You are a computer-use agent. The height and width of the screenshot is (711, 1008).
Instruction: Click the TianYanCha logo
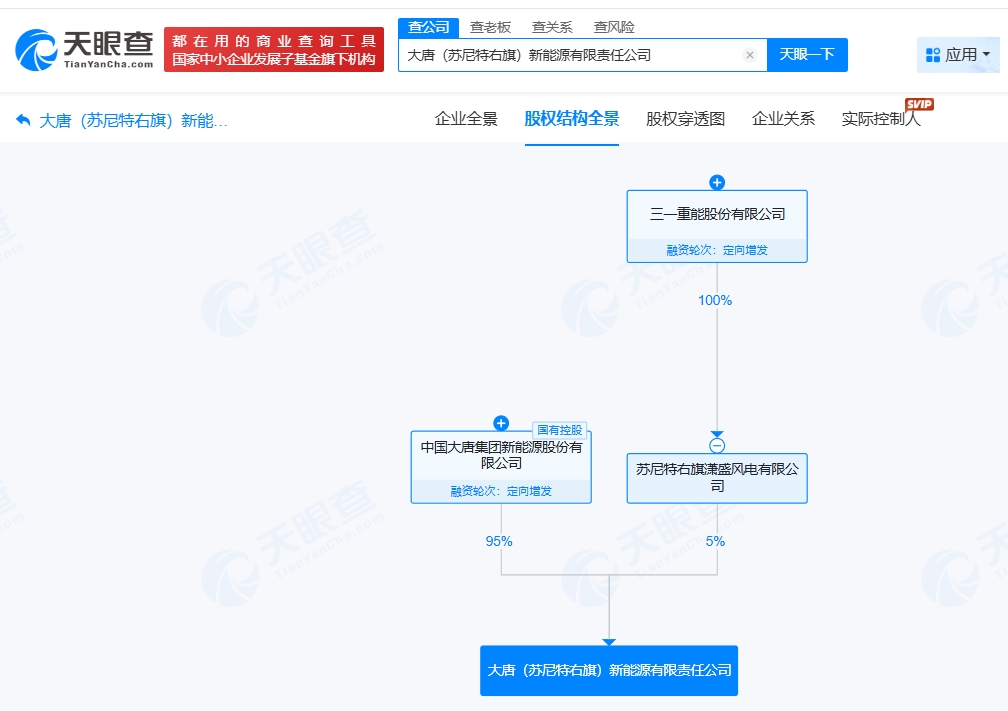[85, 50]
